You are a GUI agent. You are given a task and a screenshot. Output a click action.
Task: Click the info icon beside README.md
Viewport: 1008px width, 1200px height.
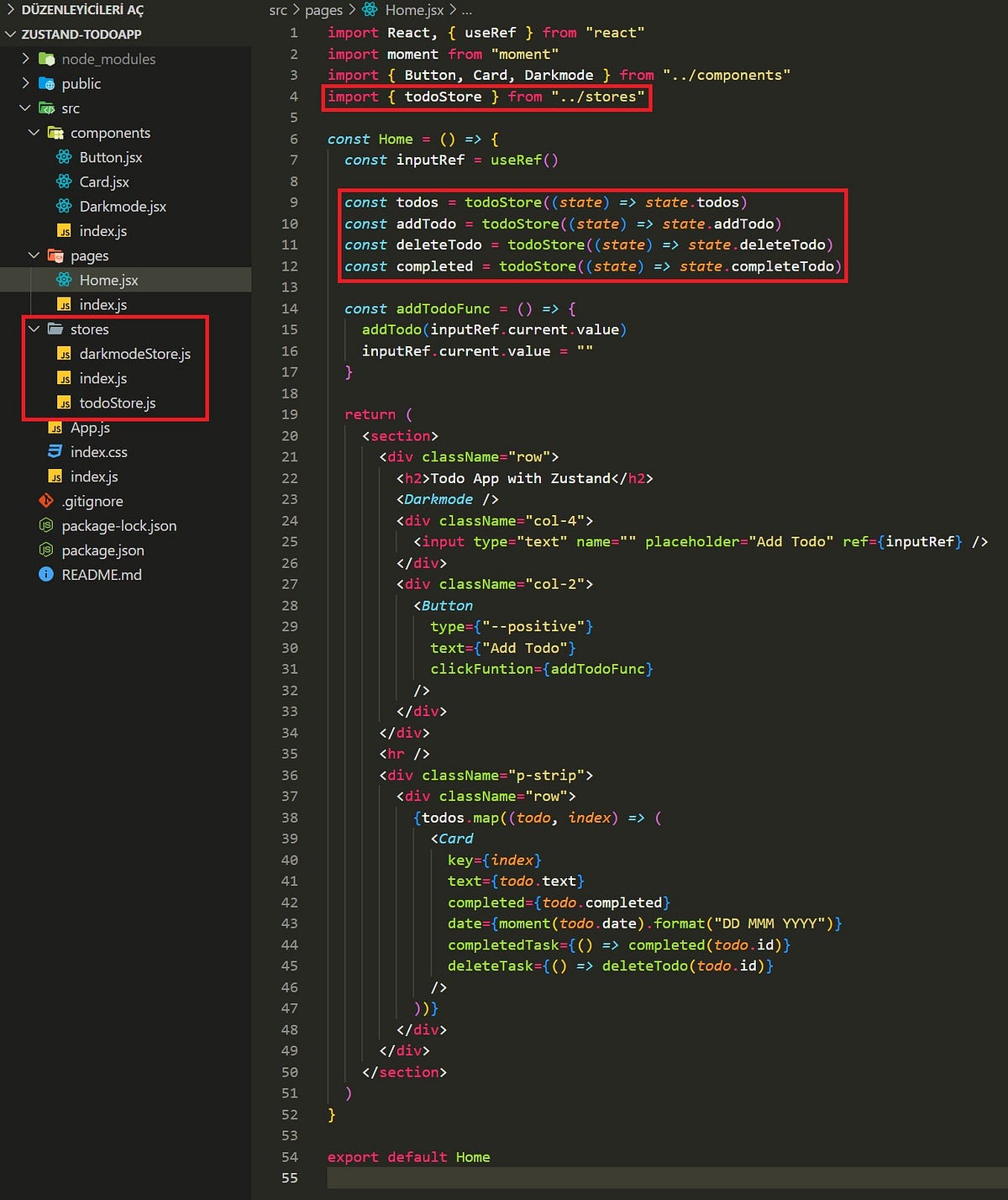click(x=45, y=575)
